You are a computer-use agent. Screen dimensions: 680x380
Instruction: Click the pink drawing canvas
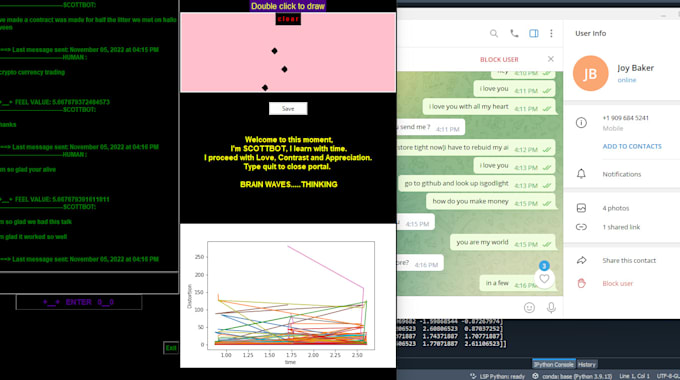[288, 52]
